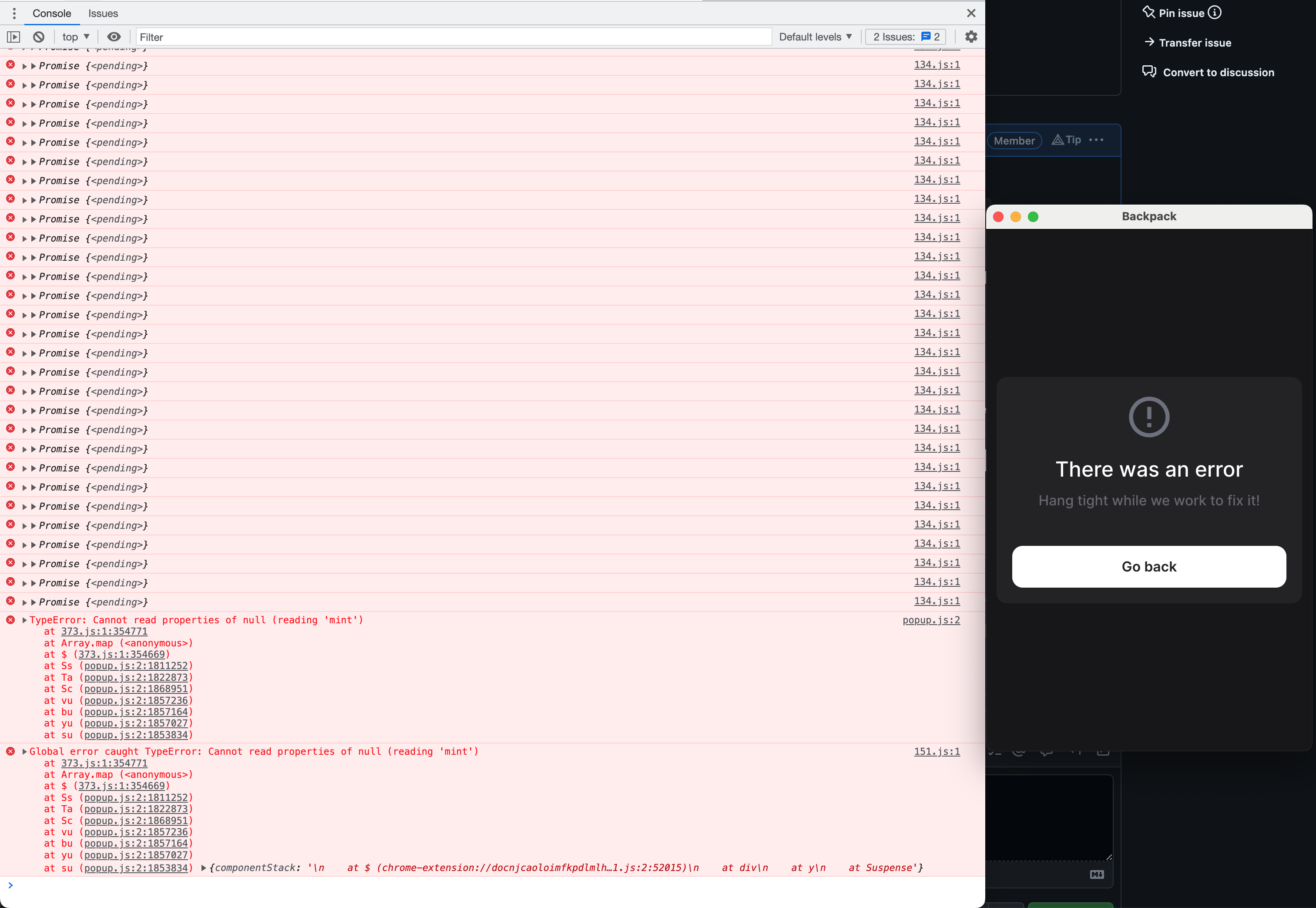
Task: Expand the componentStack object
Action: coord(205,868)
